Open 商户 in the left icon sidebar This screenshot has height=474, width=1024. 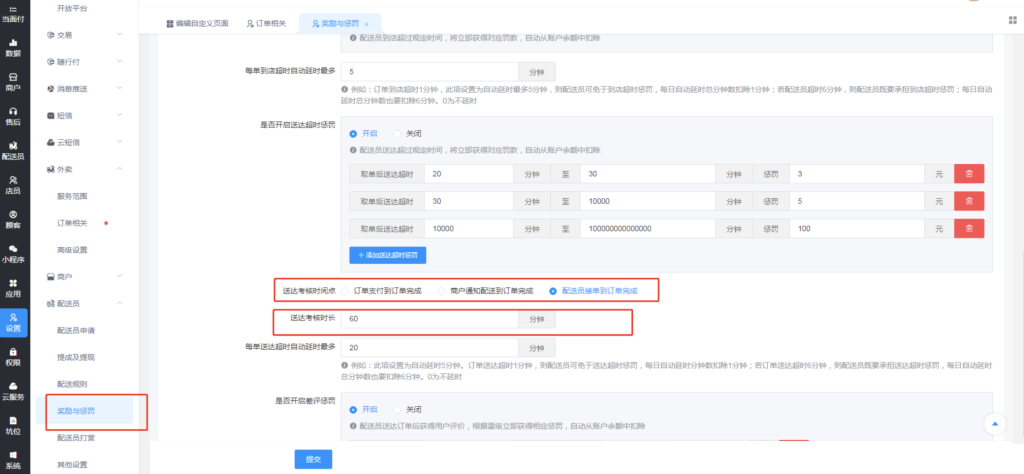[x=13, y=81]
